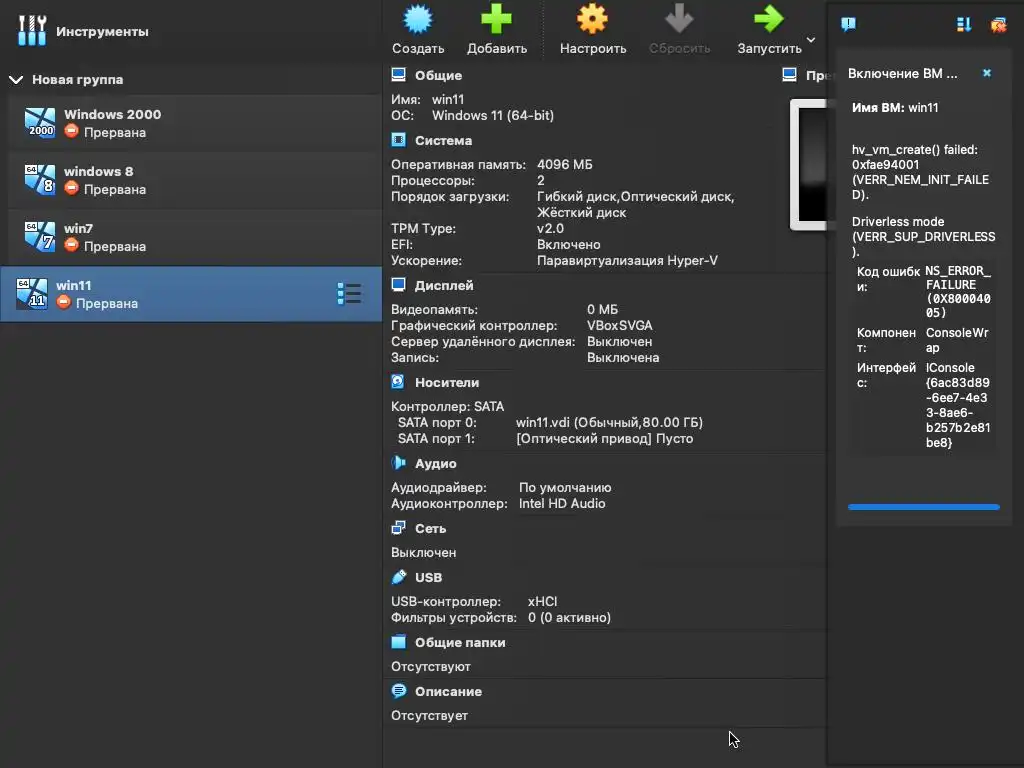Open Настроить settings gear

tap(593, 30)
